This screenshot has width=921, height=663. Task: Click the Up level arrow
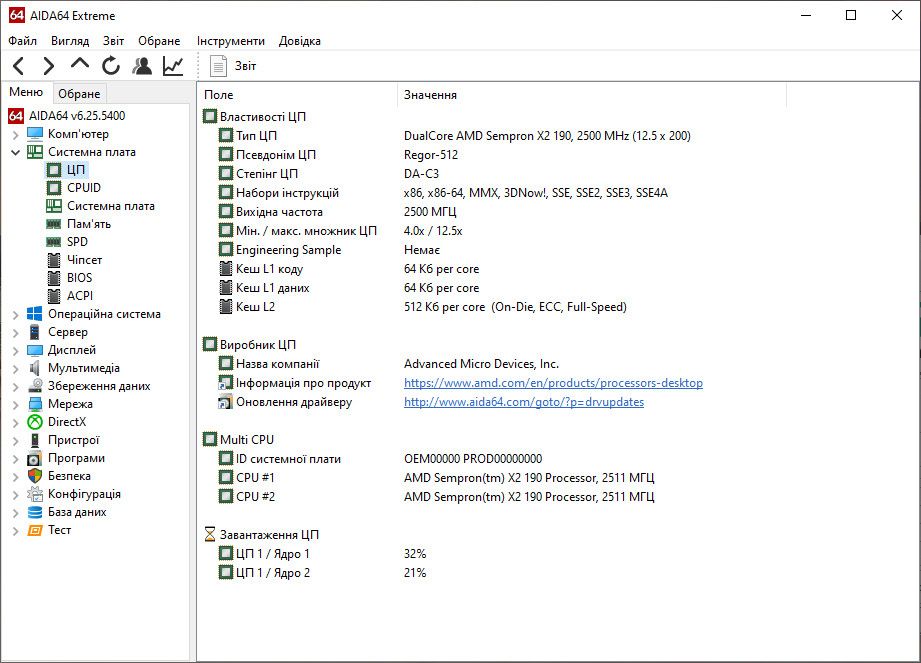[x=80, y=63]
